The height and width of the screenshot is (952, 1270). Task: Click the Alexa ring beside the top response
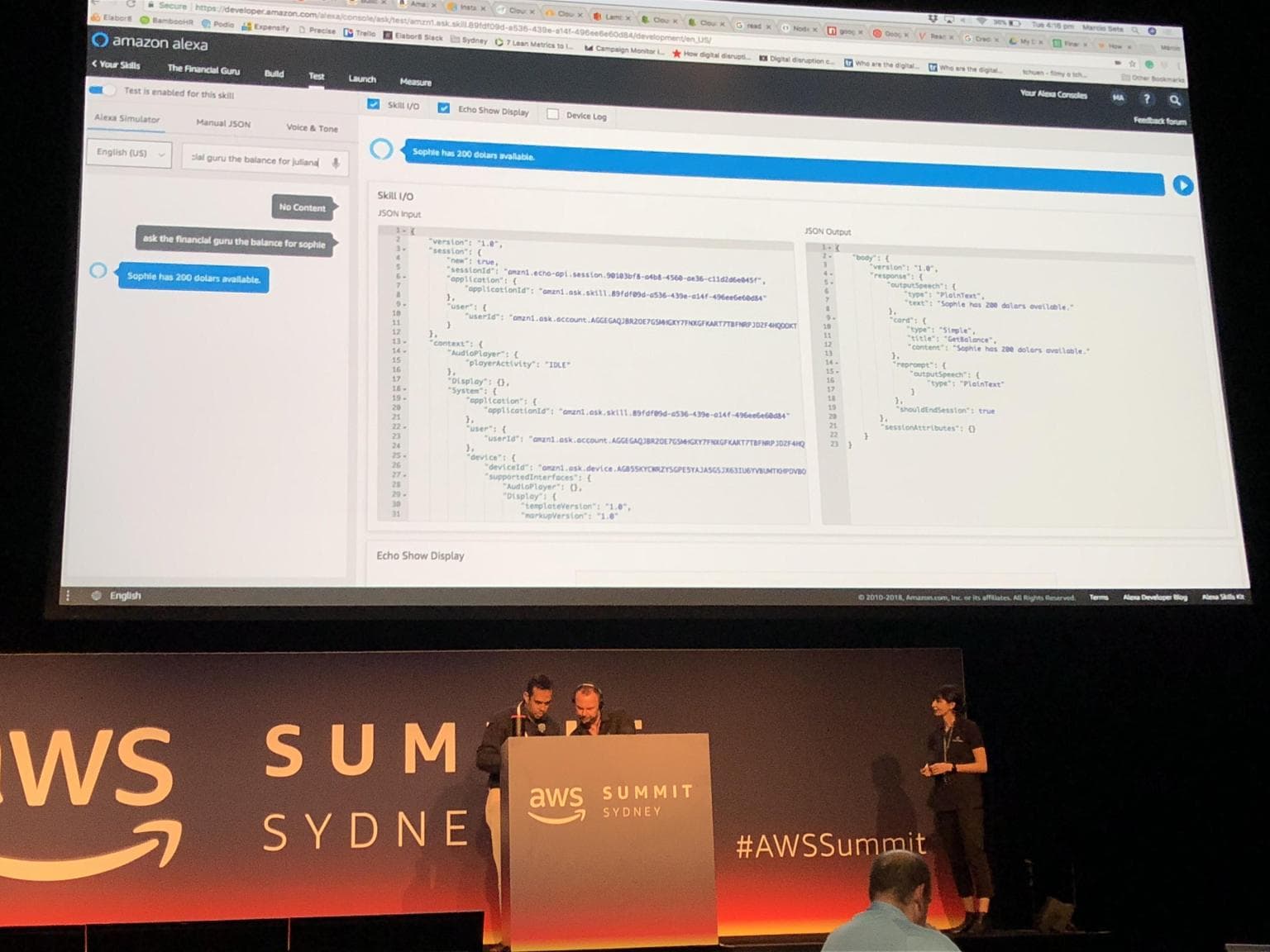[x=381, y=149]
